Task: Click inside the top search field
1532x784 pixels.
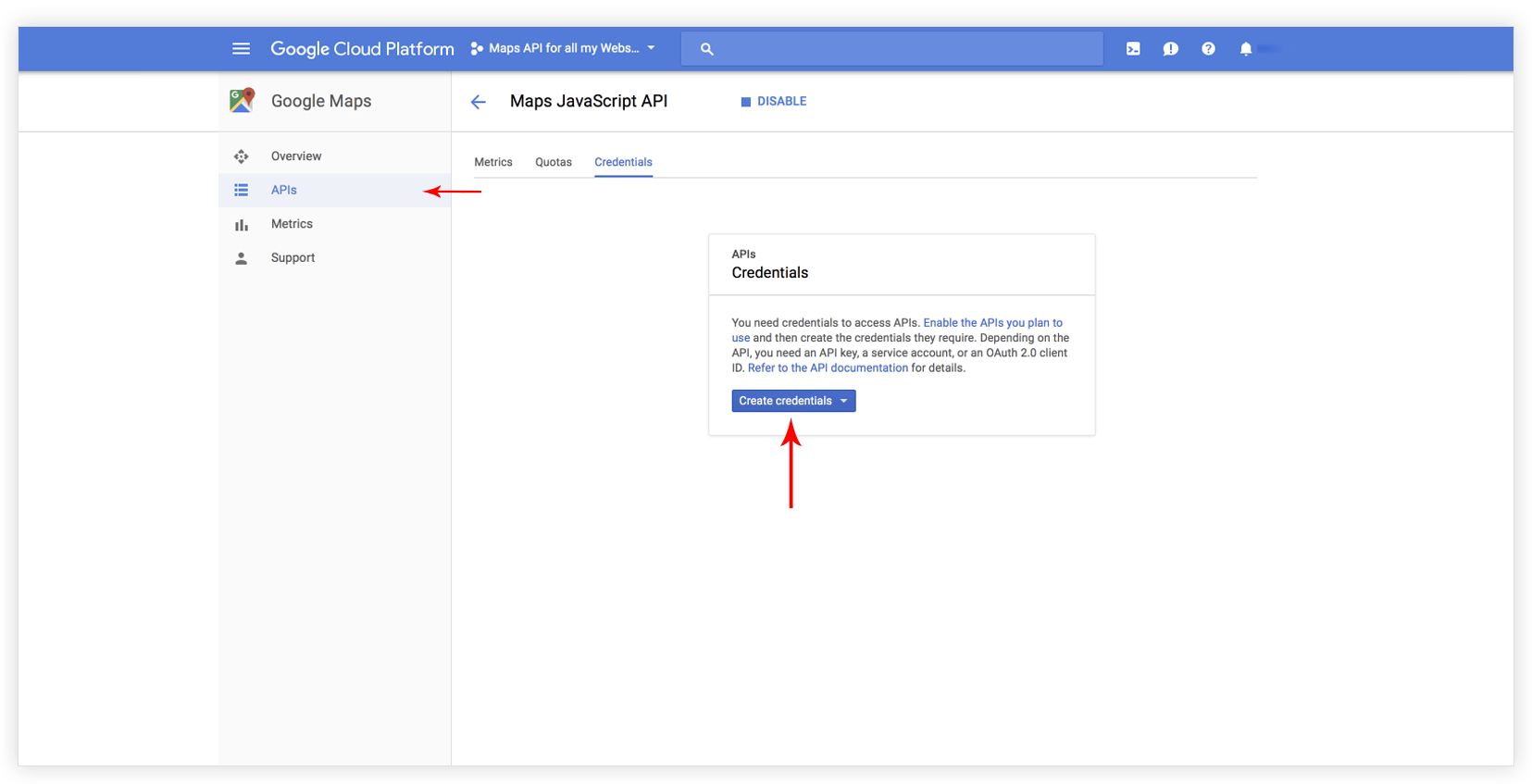Action: coord(907,49)
